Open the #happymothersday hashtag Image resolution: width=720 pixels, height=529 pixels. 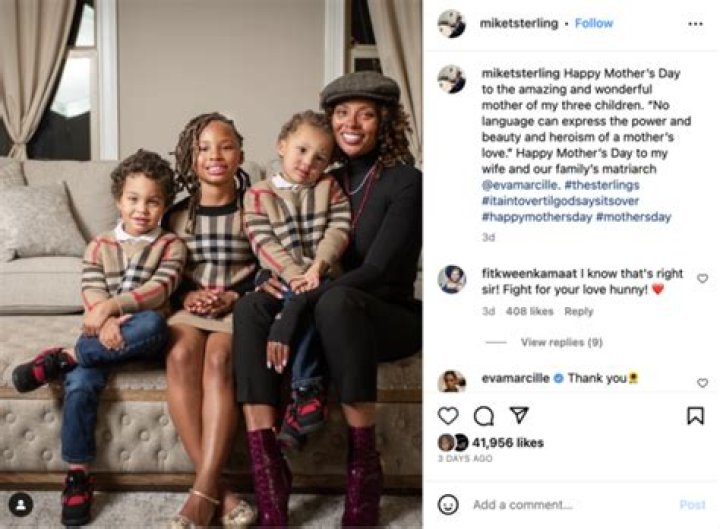click(537, 217)
